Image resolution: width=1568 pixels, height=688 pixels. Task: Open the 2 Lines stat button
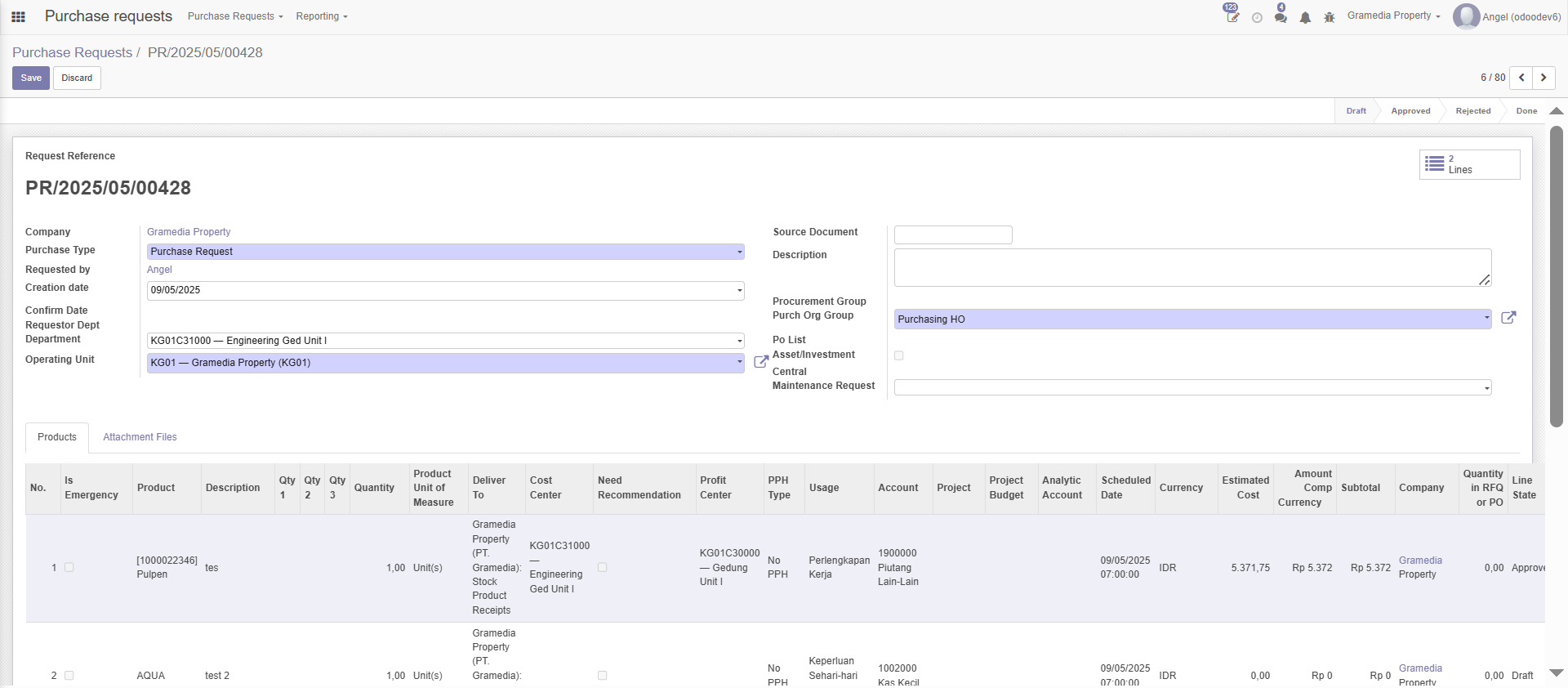1469,164
